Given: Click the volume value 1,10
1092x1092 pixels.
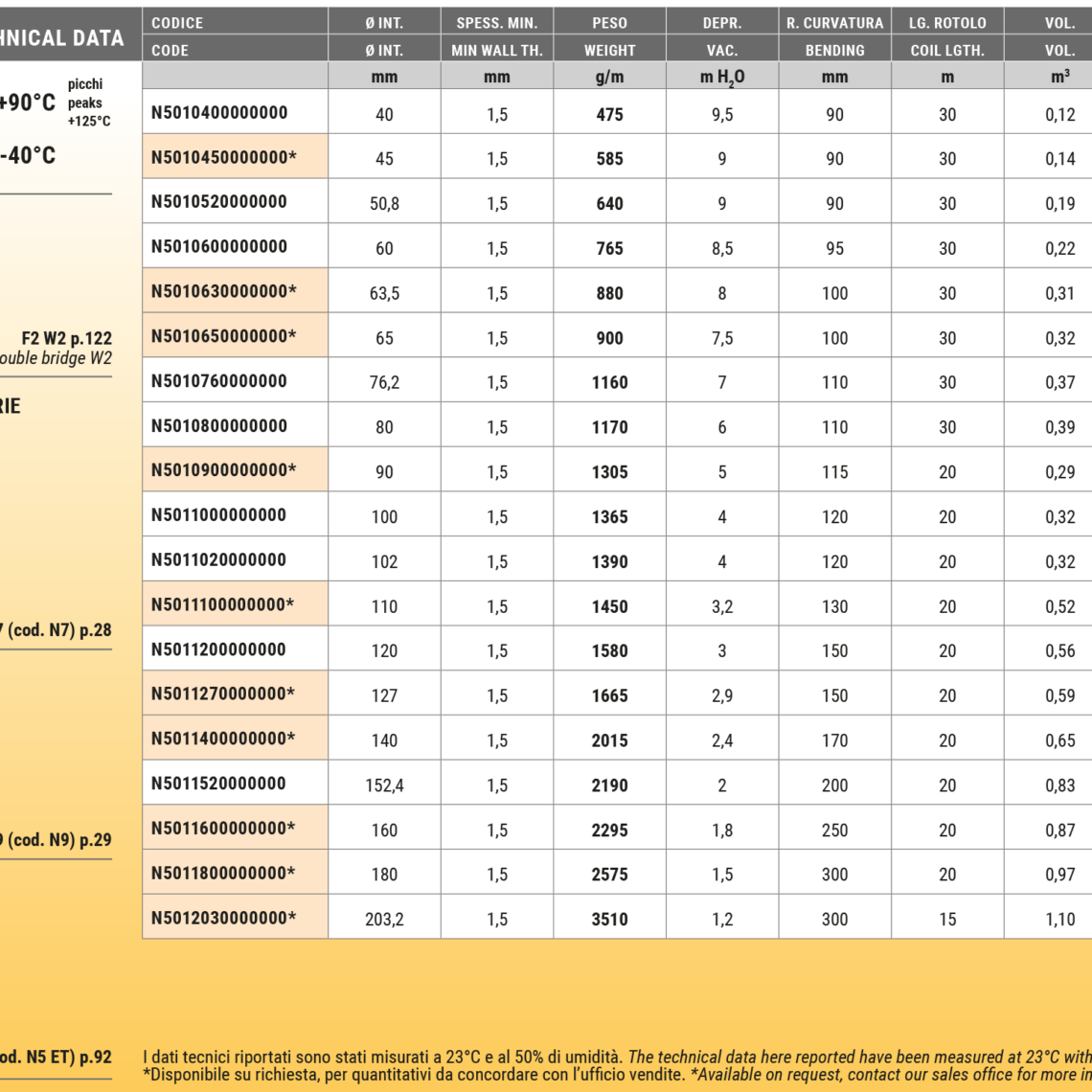Looking at the screenshot, I should click(1059, 920).
